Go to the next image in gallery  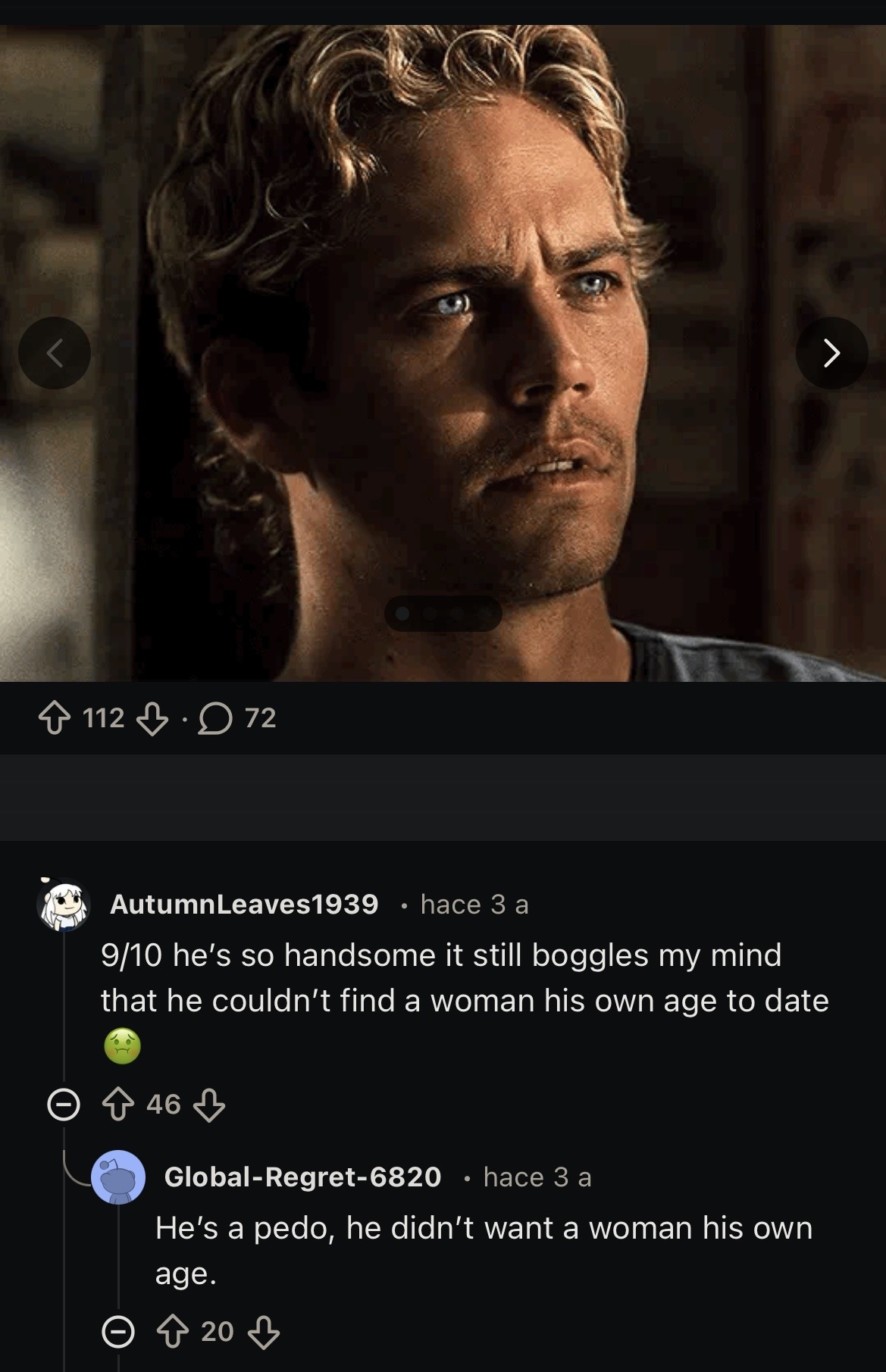click(x=831, y=352)
